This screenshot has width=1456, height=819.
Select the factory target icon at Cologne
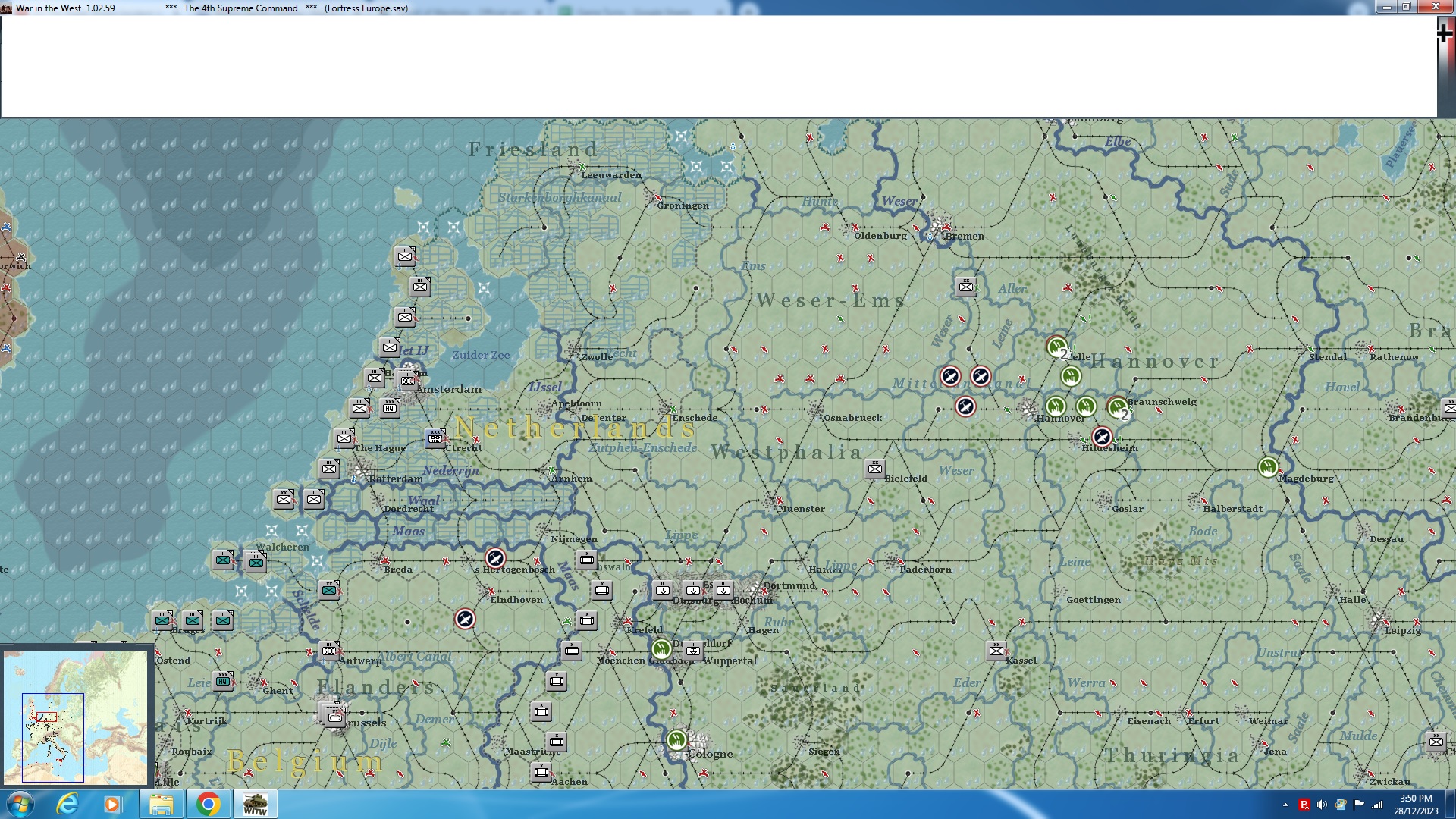(x=676, y=739)
